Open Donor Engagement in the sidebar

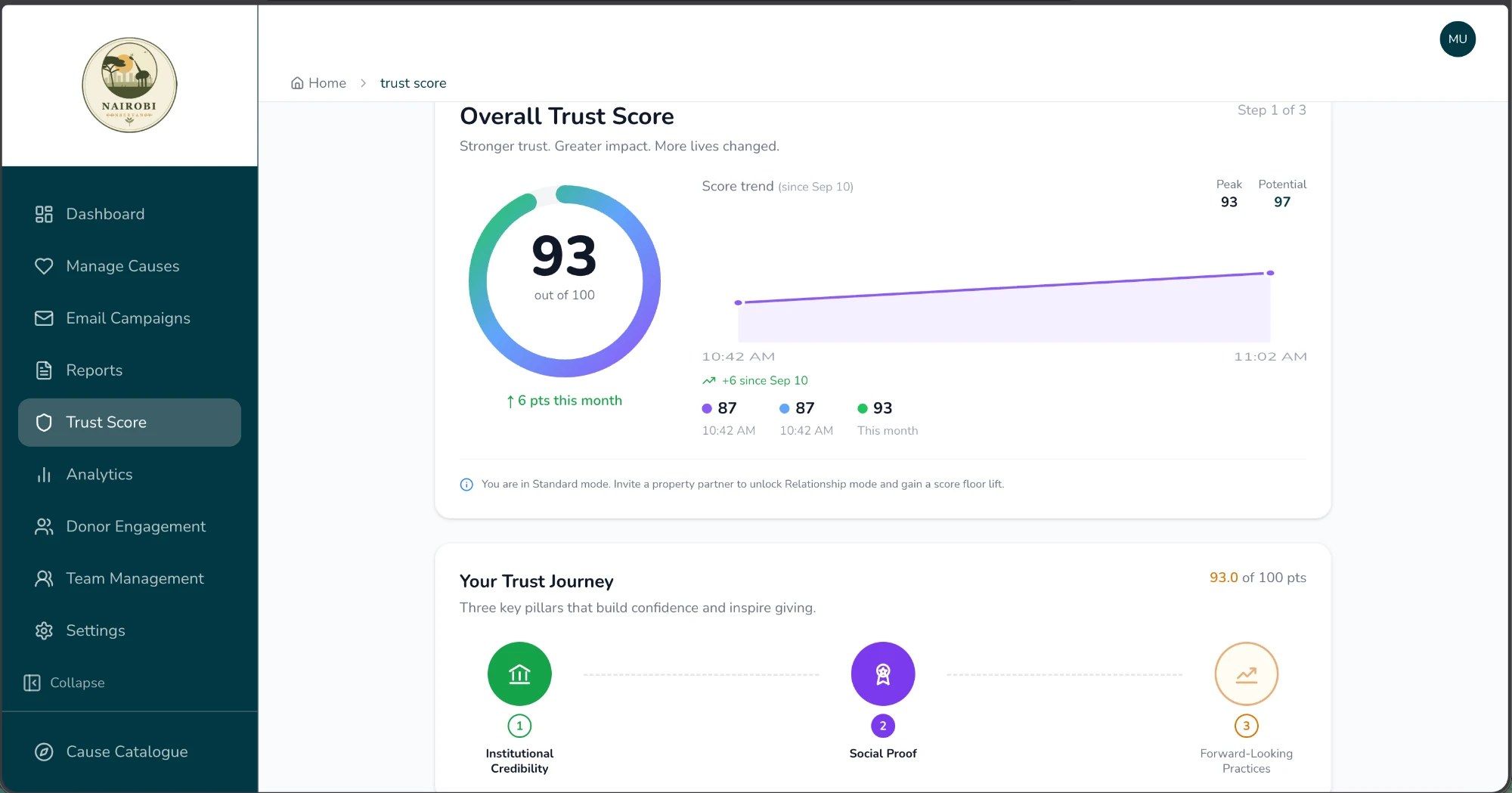pyautogui.click(x=129, y=527)
